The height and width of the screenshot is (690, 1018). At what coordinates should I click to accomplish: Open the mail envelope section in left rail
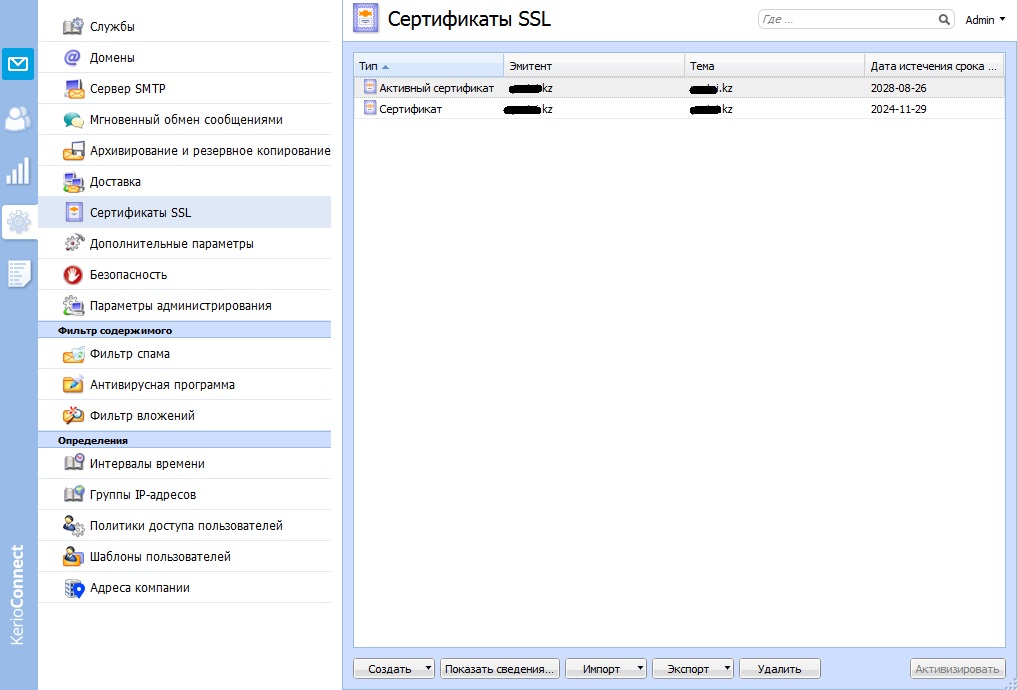[x=18, y=65]
